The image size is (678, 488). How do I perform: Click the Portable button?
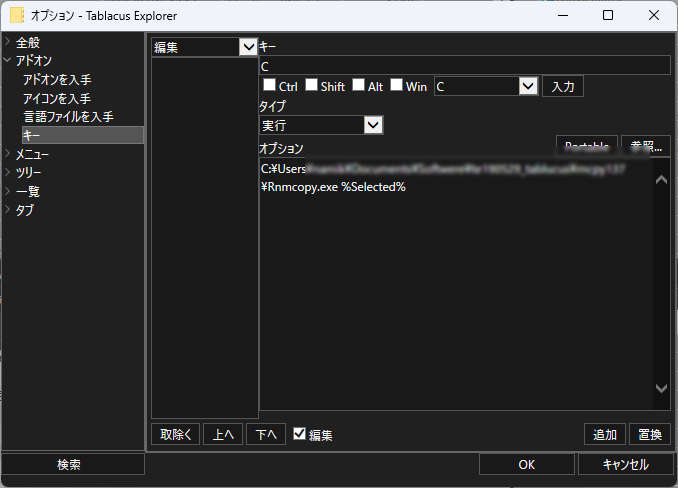point(587,146)
